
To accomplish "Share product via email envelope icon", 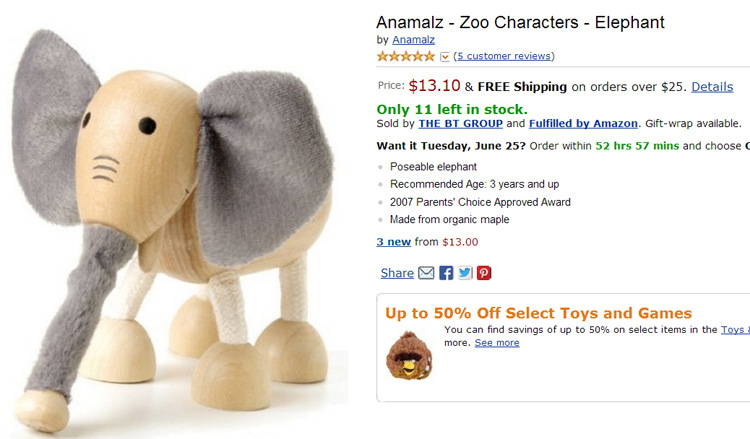I will [426, 273].
